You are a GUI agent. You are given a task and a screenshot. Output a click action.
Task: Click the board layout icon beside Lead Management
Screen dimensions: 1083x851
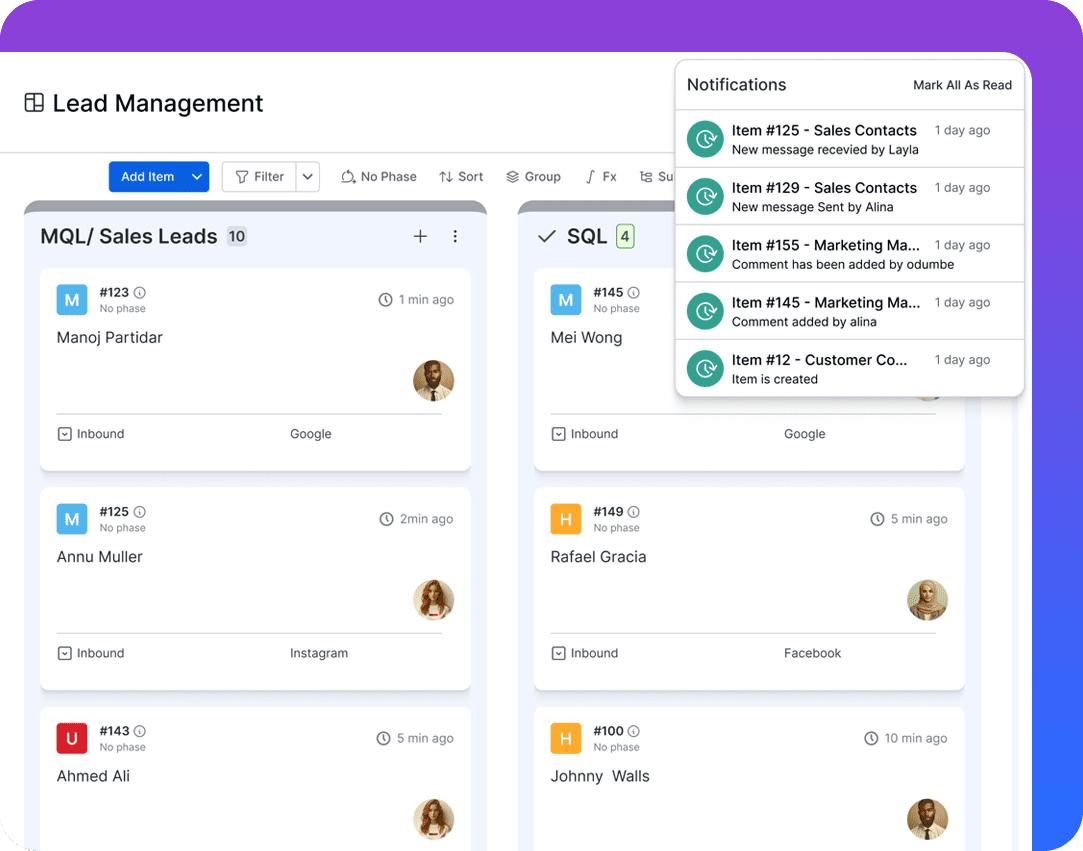(34, 102)
